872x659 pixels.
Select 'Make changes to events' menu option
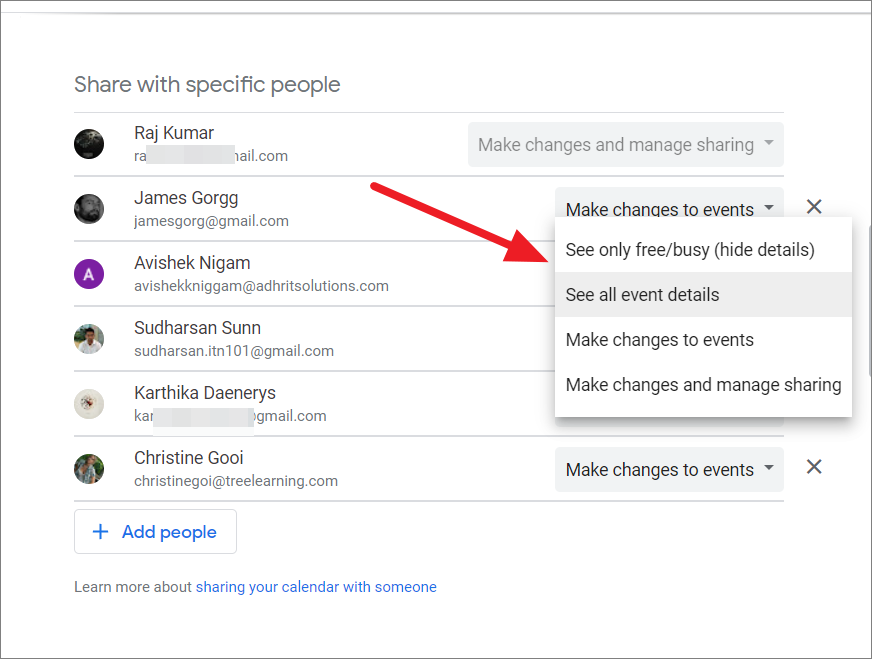(660, 340)
